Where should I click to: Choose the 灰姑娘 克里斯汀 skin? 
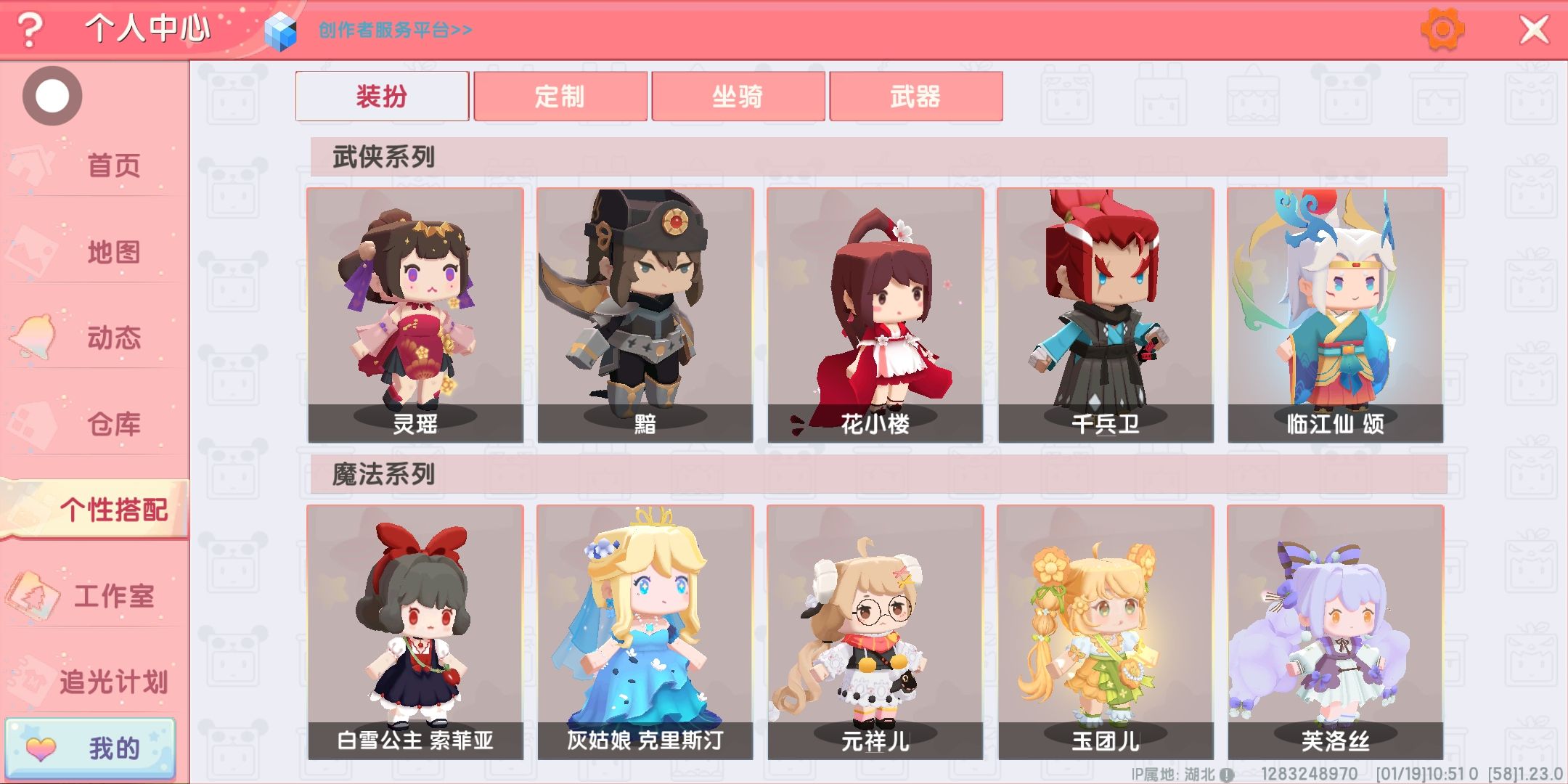click(x=645, y=632)
